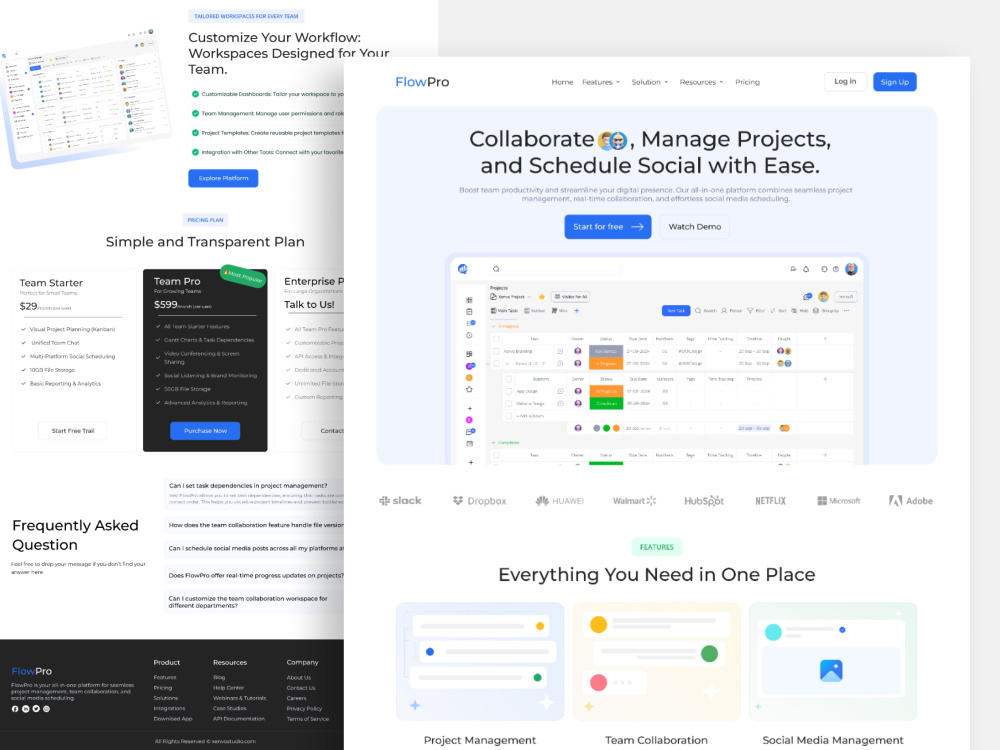Toggle the header checkbox of the Completed table

(x=496, y=455)
